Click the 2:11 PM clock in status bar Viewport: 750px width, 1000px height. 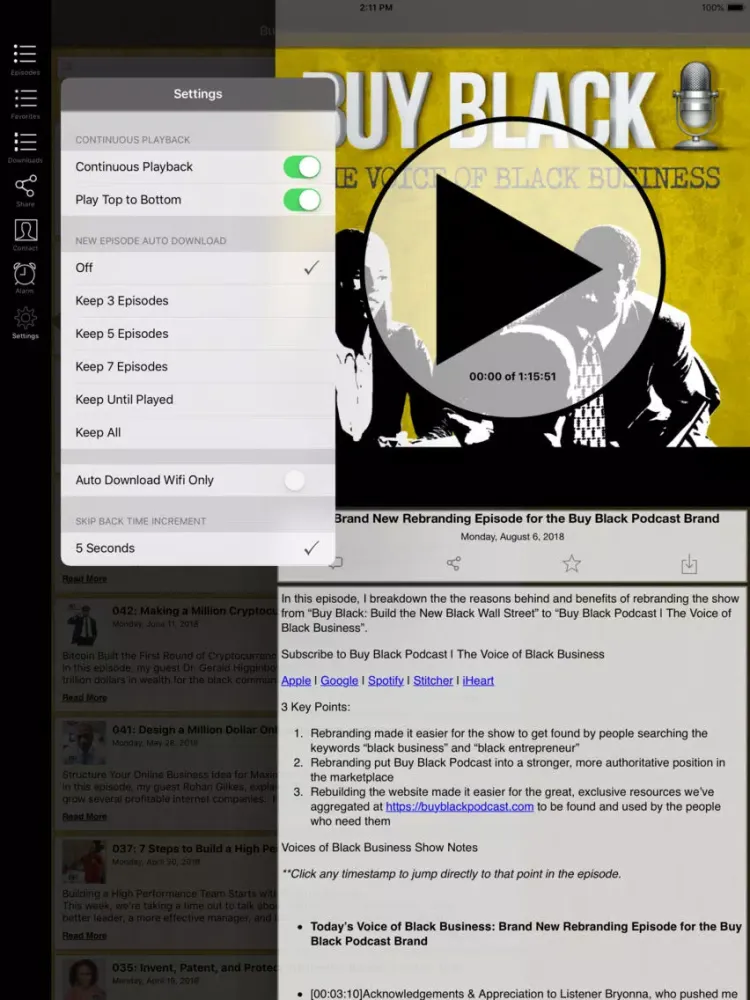[376, 8]
